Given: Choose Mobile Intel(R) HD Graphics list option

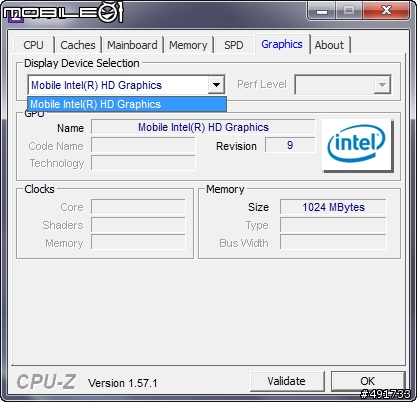Looking at the screenshot, I should 127,104.
